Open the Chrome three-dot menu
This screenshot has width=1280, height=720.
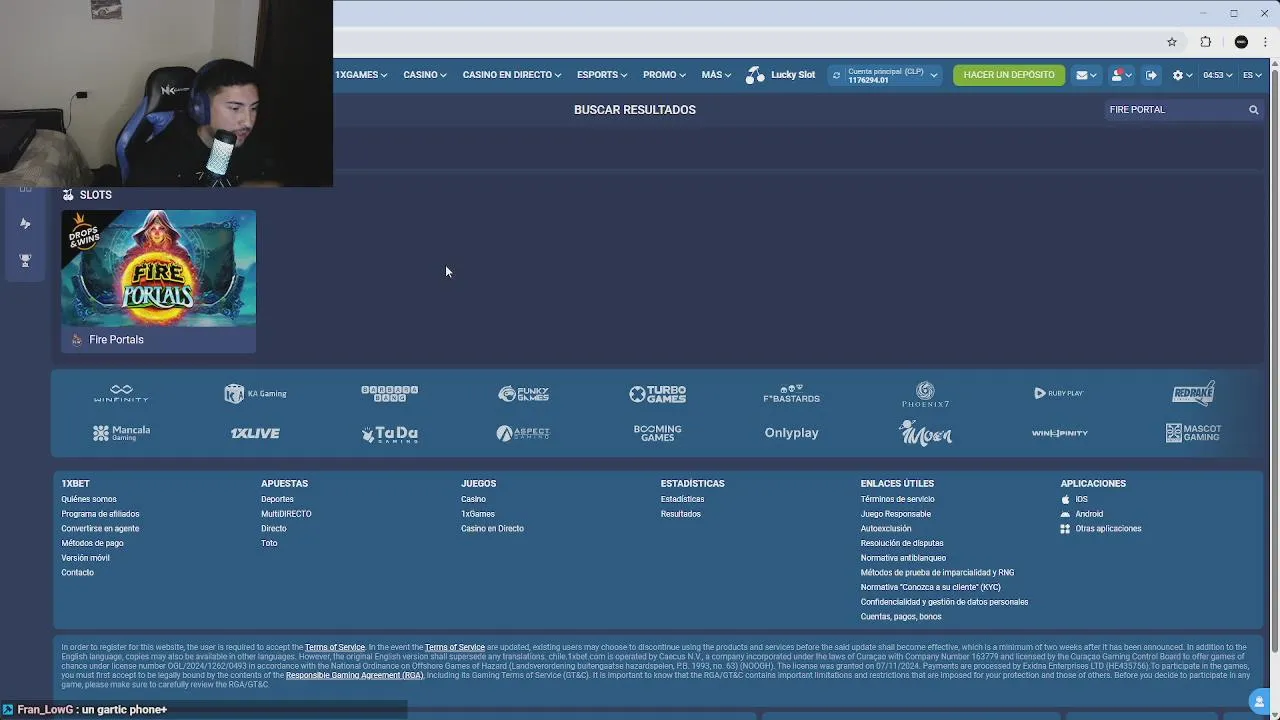1266,42
